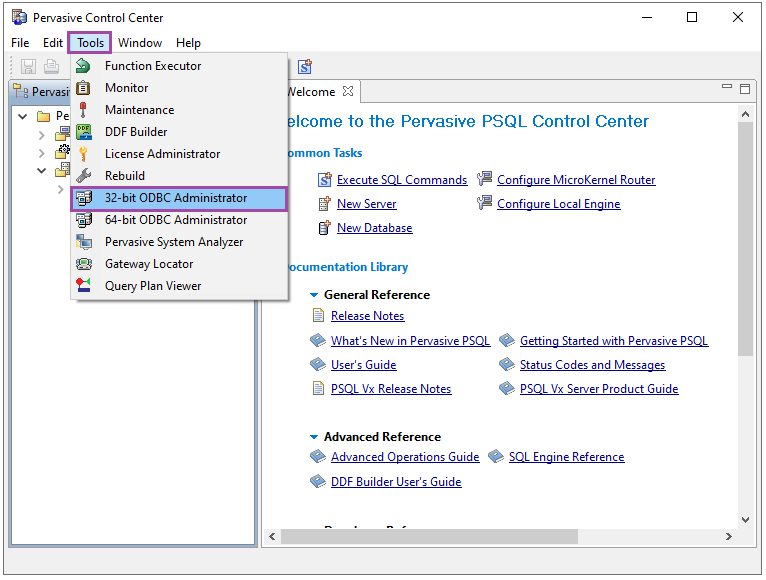This screenshot has height=580, width=766.
Task: Open the Execute SQL Commands link
Action: [402, 180]
